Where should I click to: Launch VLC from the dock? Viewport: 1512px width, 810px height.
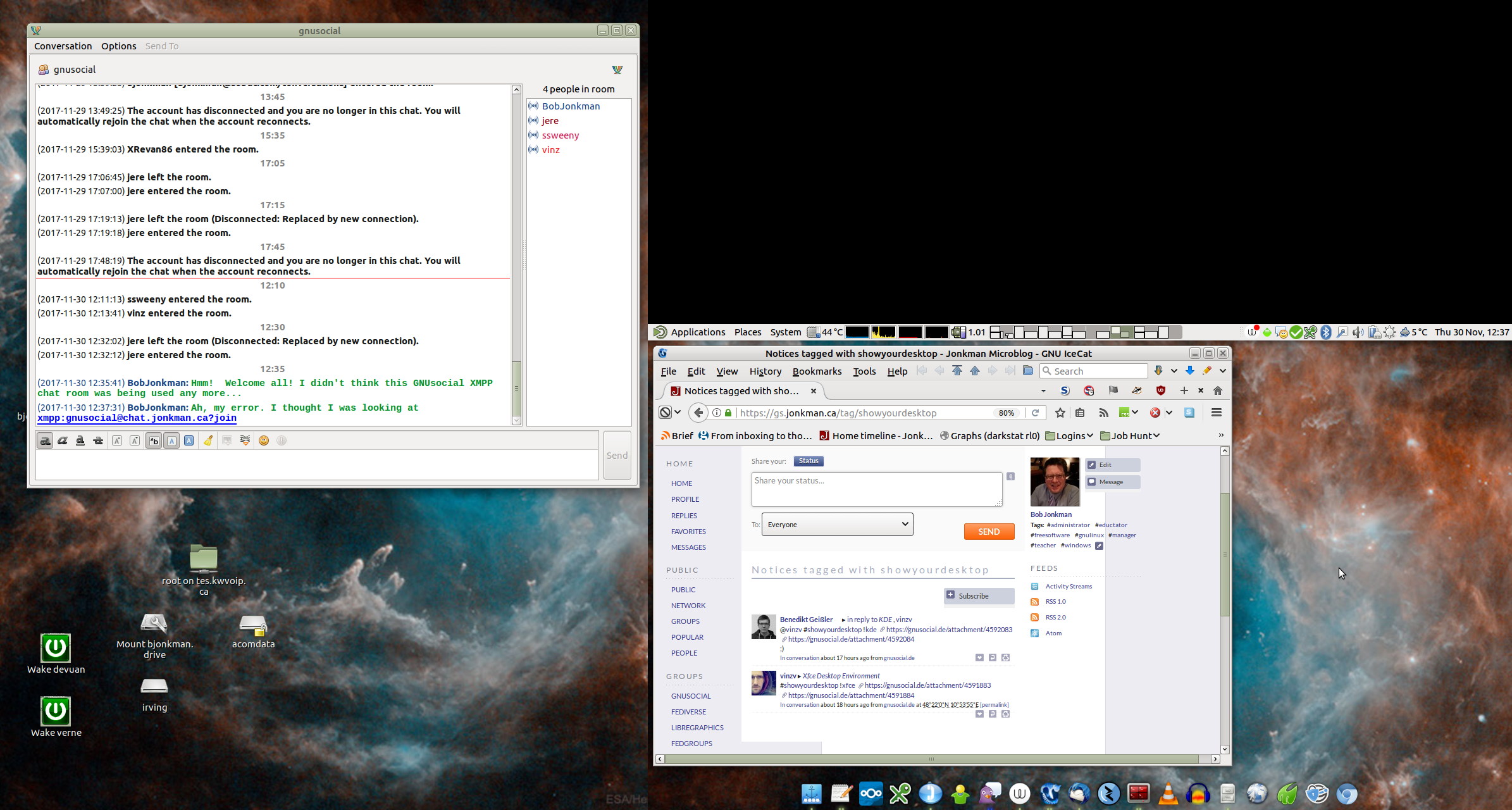(x=1168, y=794)
